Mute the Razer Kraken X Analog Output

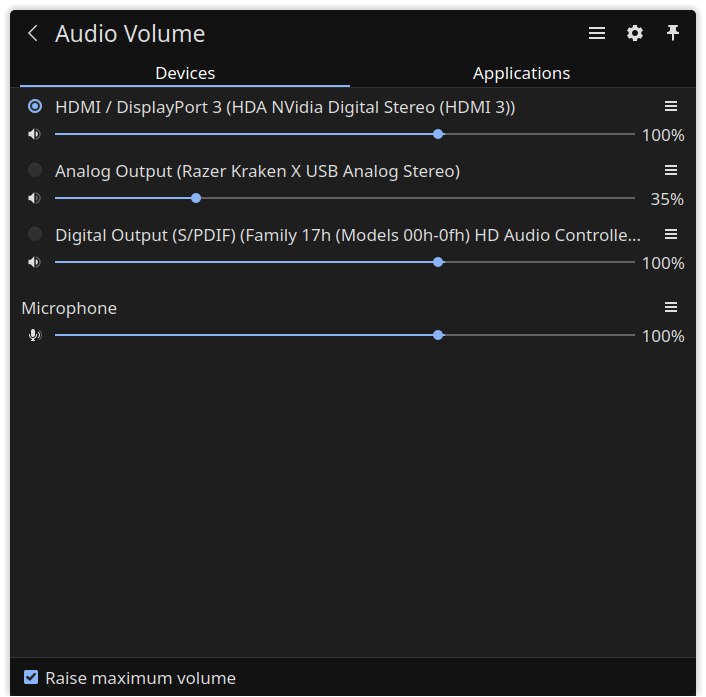pos(34,198)
